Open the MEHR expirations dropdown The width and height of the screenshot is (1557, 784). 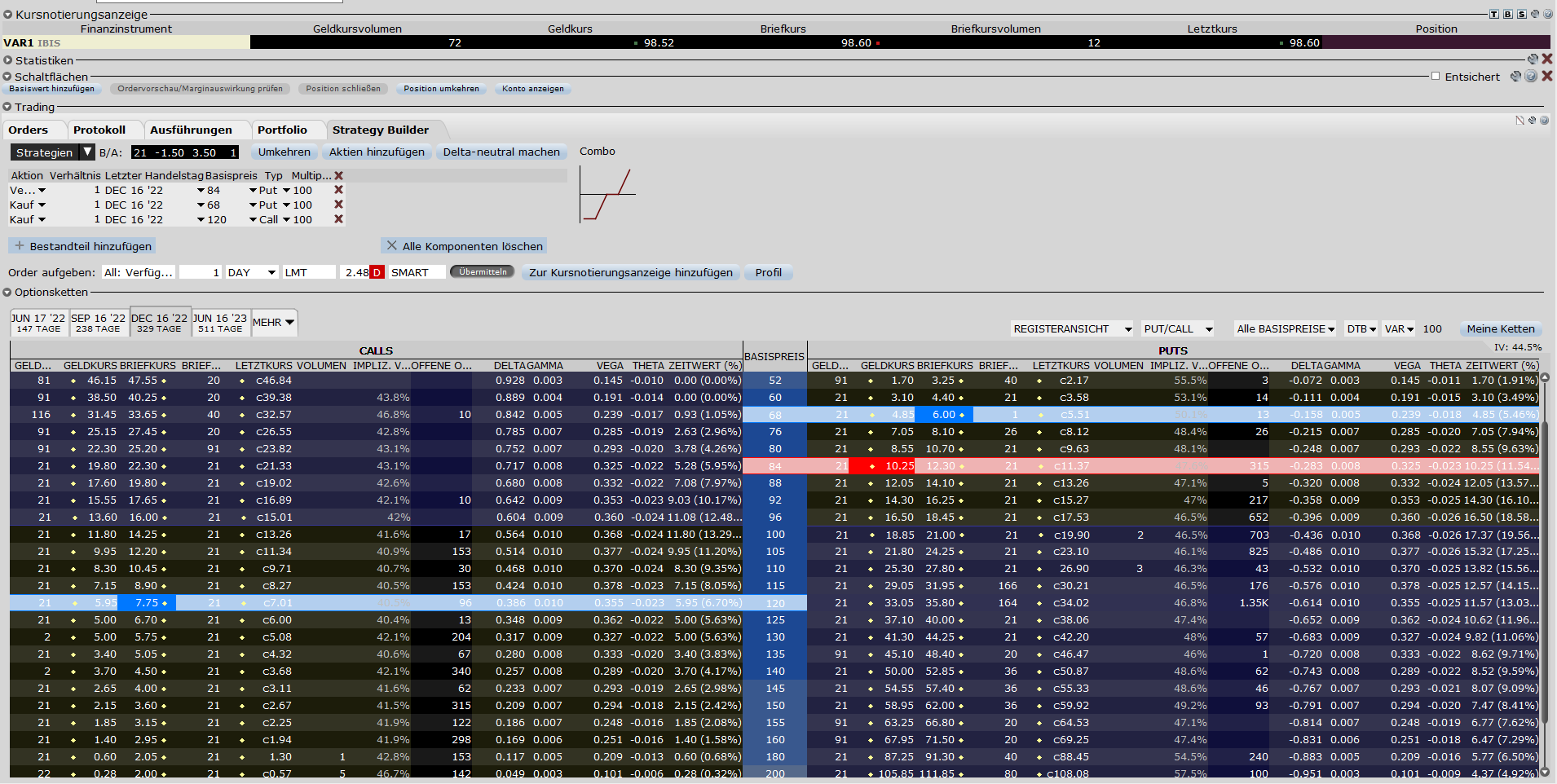point(274,323)
